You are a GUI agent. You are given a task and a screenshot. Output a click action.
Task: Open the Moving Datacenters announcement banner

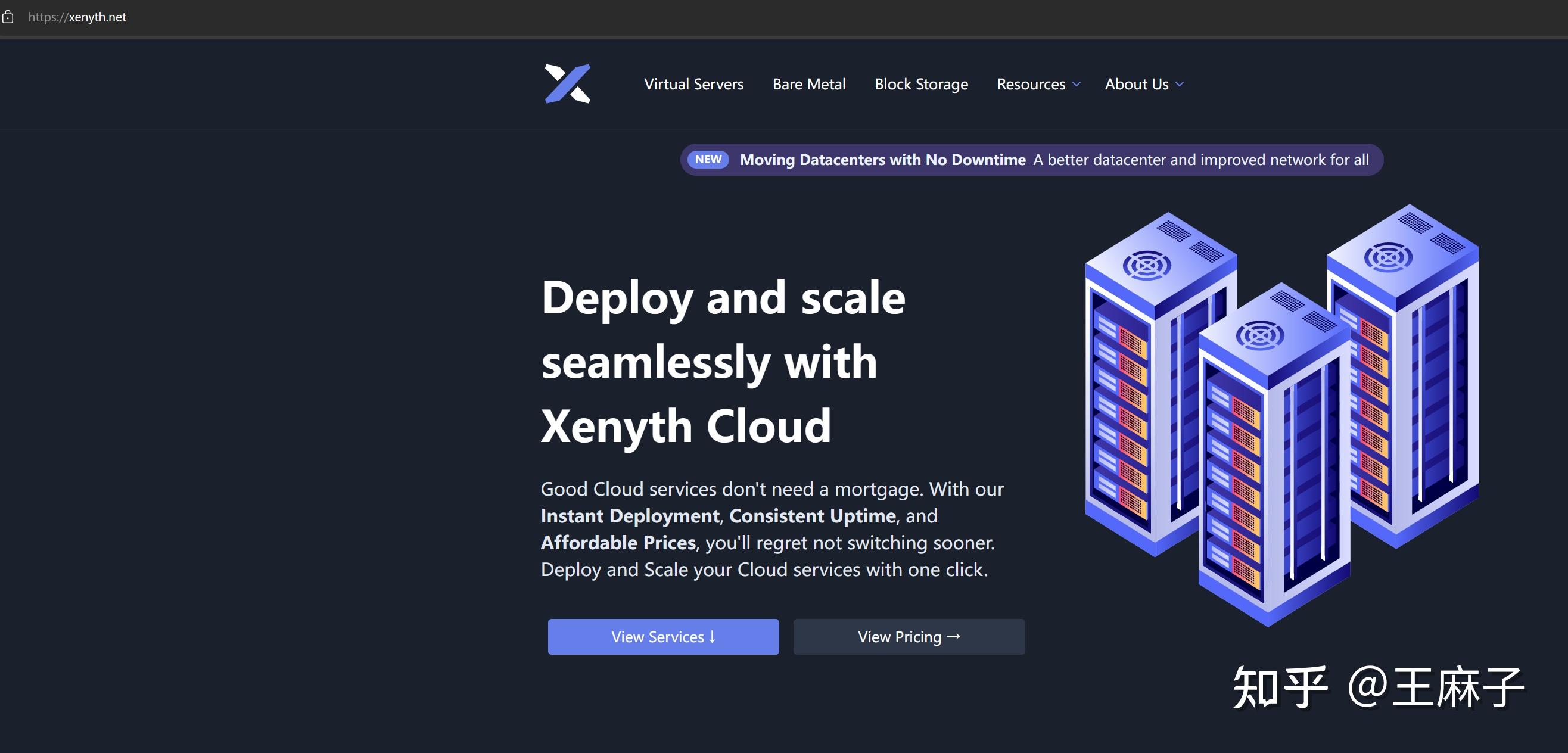(1032, 160)
